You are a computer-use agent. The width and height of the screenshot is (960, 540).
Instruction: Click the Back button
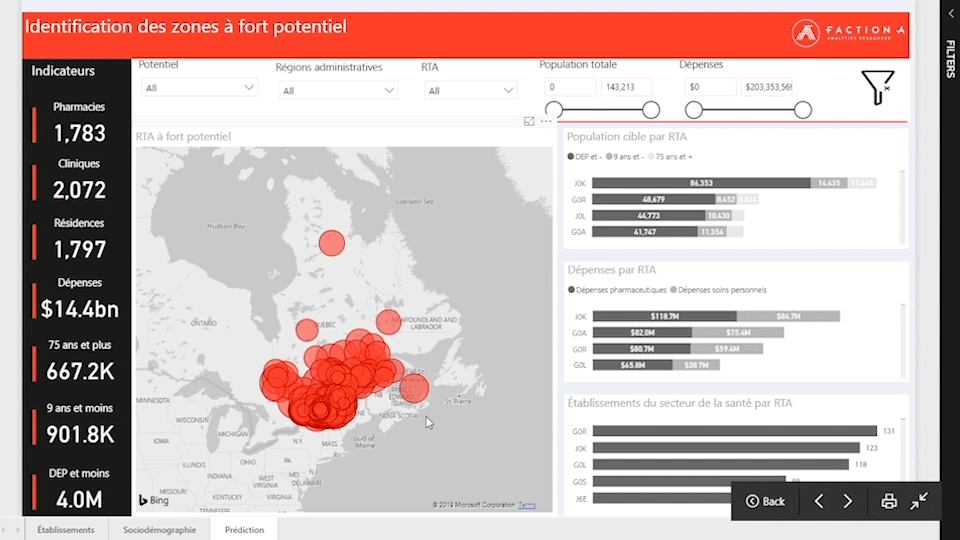[x=765, y=501]
